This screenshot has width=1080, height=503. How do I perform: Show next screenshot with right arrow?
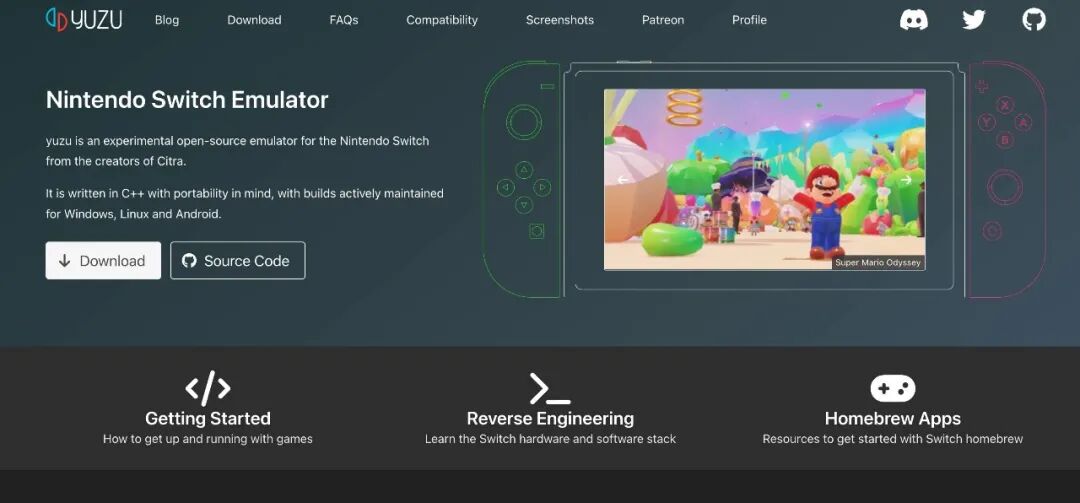[x=906, y=180]
